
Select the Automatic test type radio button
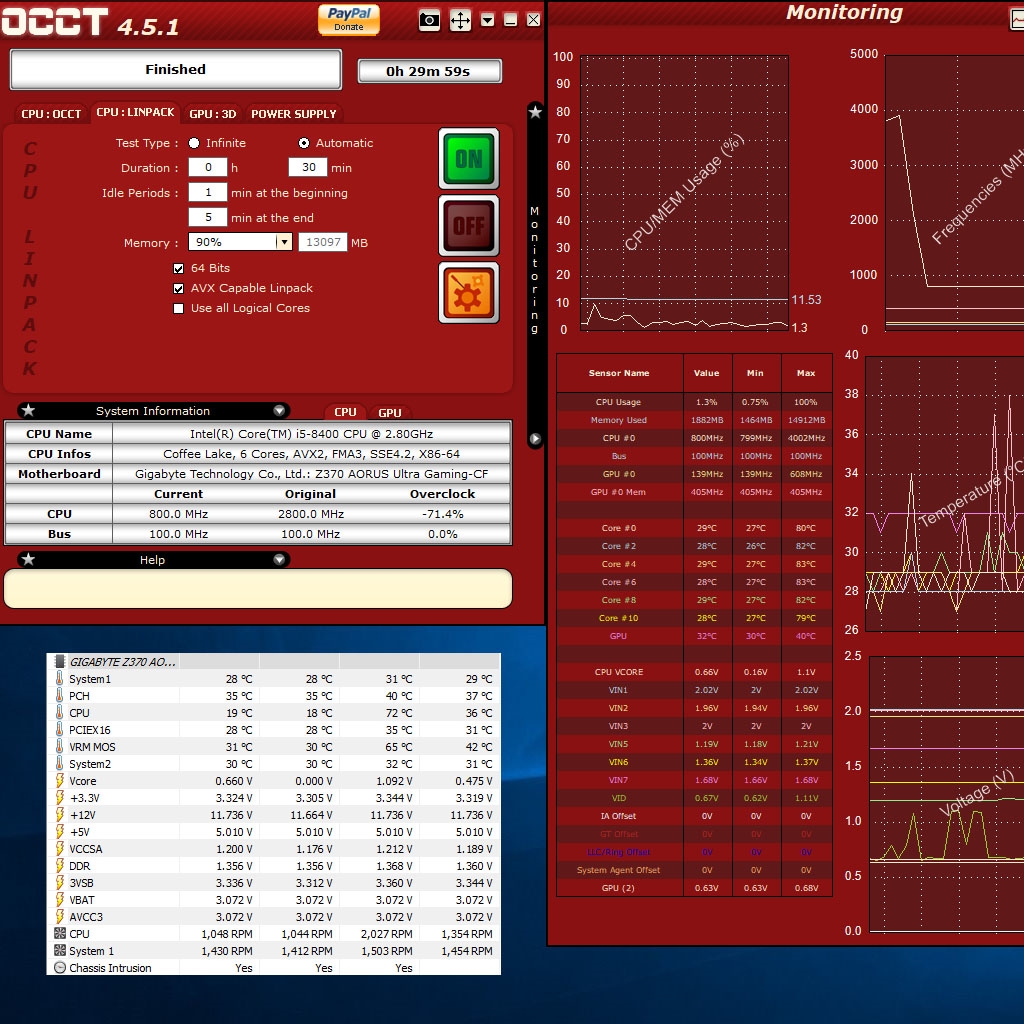pos(304,143)
